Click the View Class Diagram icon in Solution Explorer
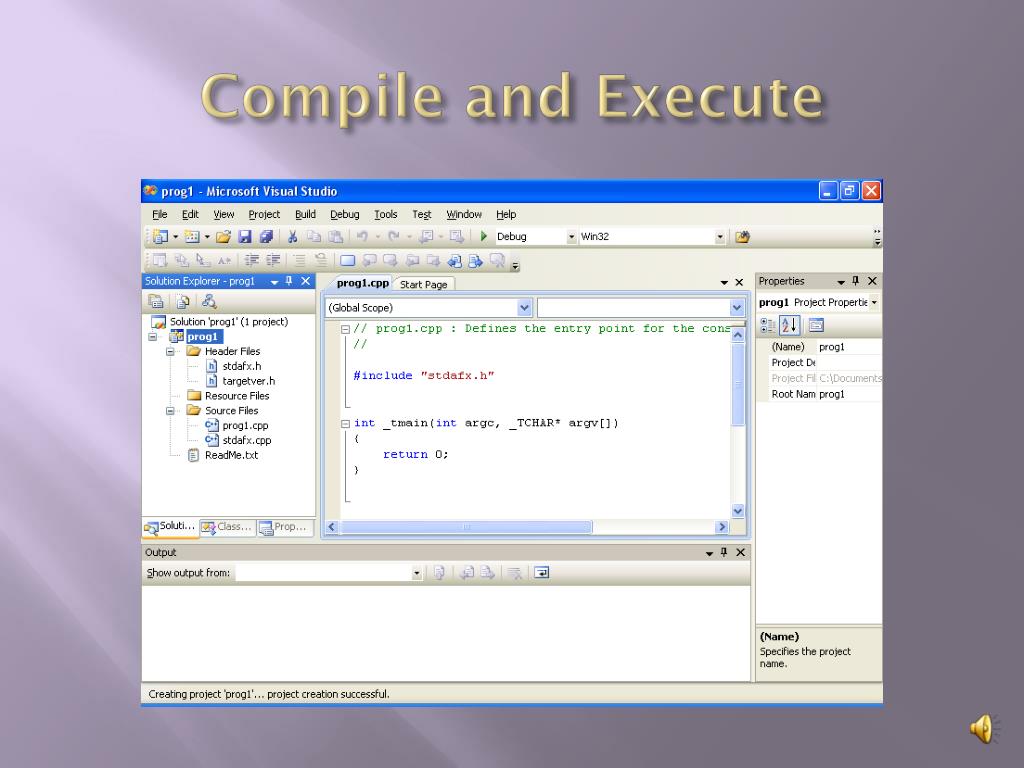This screenshot has height=768, width=1024. click(209, 301)
